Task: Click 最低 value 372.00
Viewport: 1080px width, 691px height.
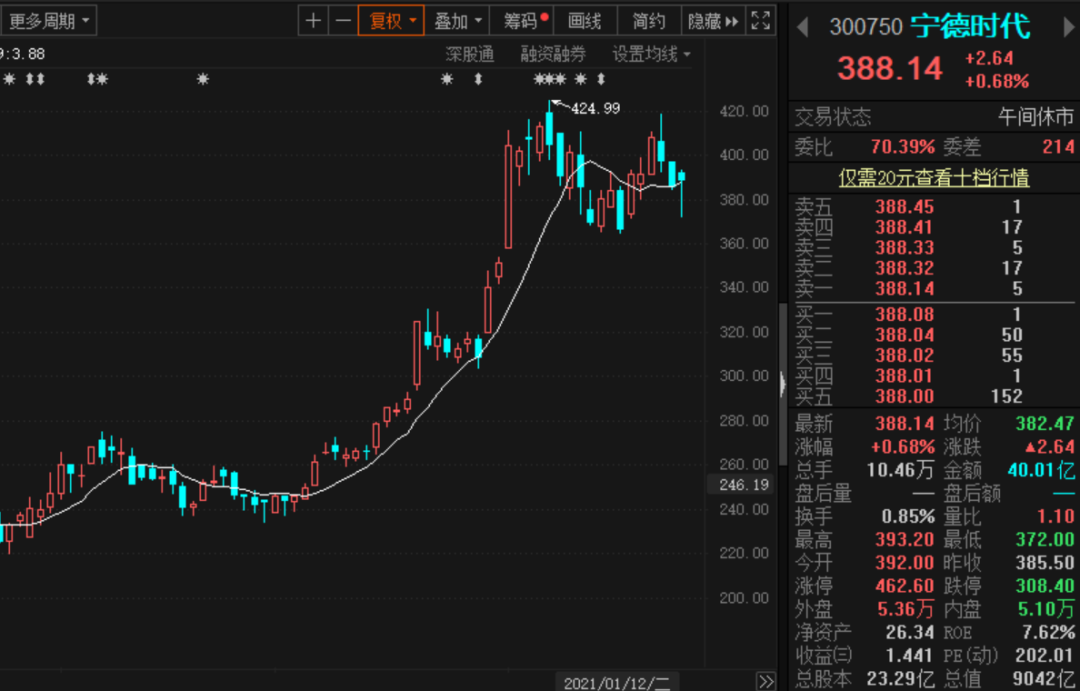Action: pyautogui.click(x=1044, y=539)
